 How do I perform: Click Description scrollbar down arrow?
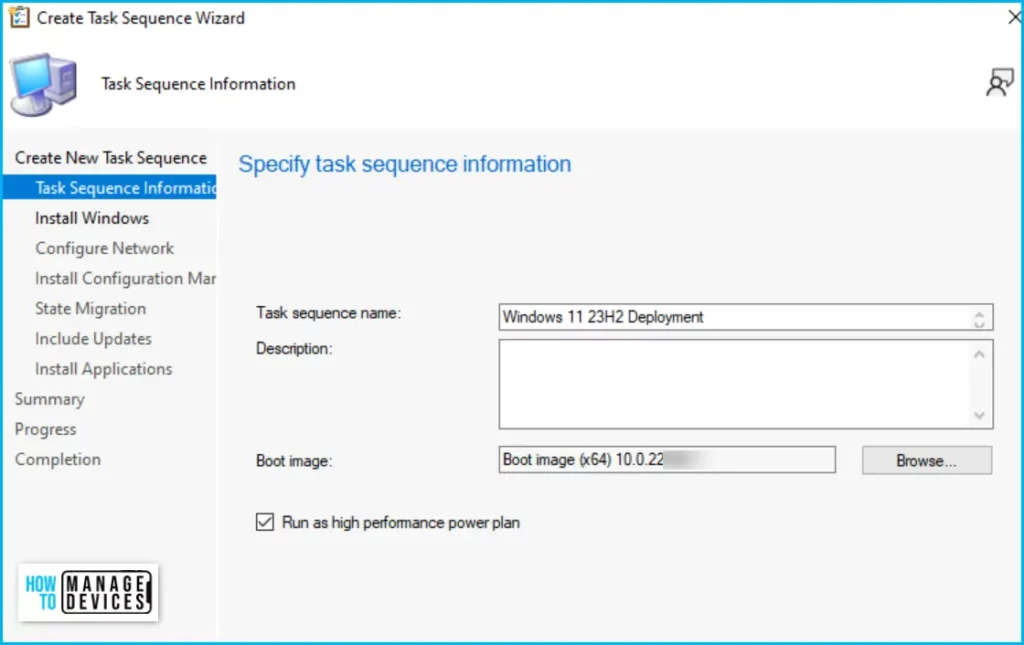click(x=979, y=415)
